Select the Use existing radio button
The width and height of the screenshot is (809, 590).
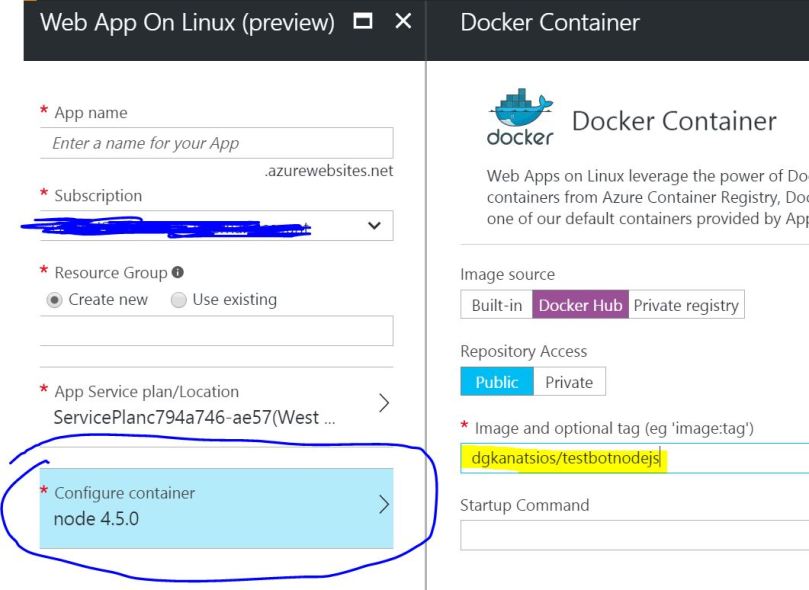[x=178, y=300]
